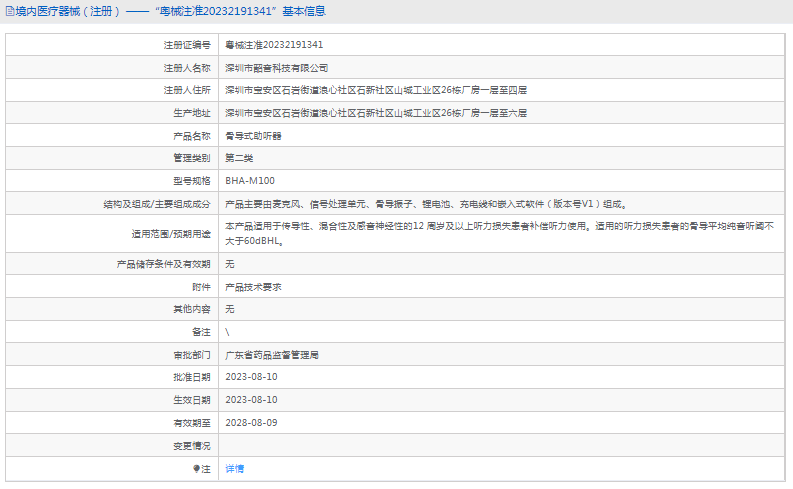Click approval date 2023-08-10 in 批准日期 row
This screenshot has width=793, height=489.
pos(251,377)
